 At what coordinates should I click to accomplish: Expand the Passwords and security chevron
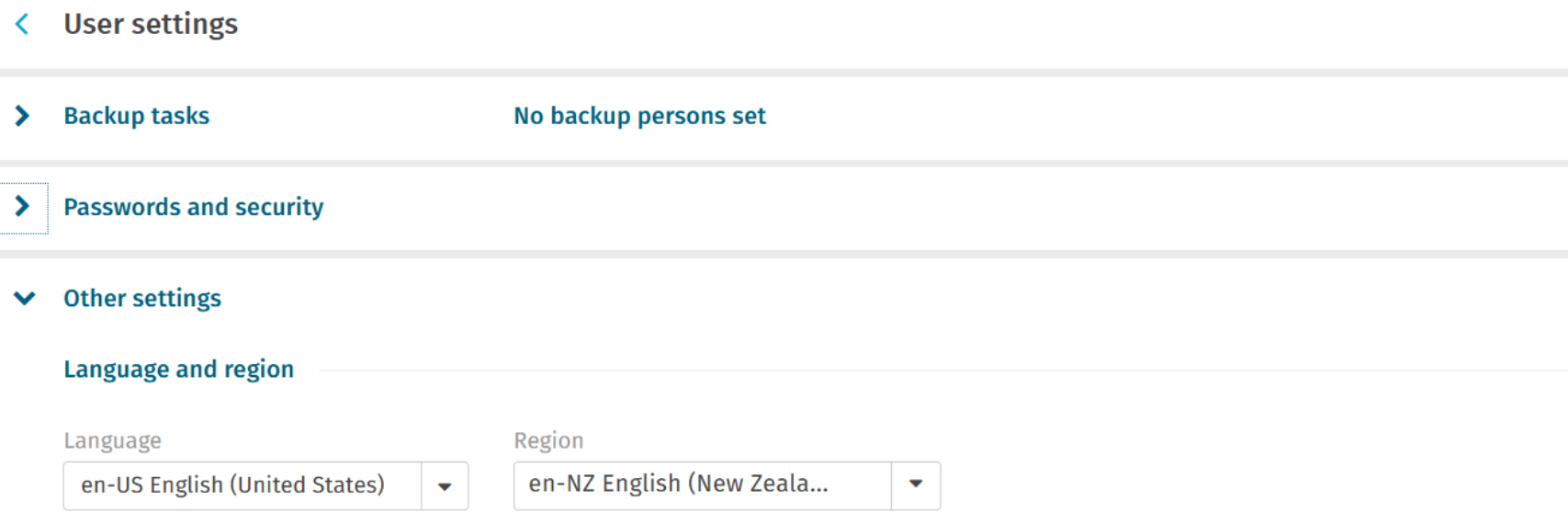[x=23, y=207]
